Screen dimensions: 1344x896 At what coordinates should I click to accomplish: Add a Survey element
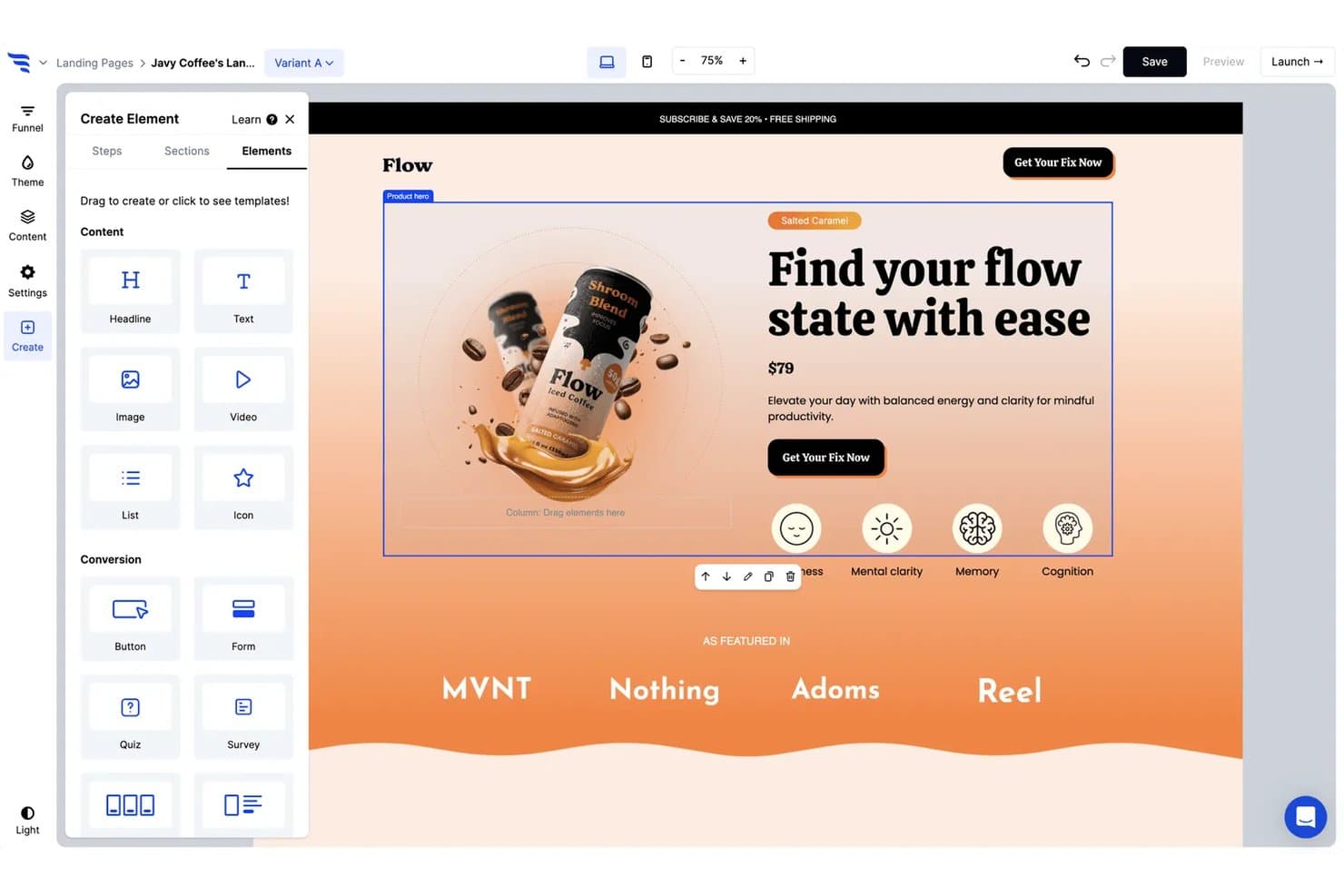(243, 716)
